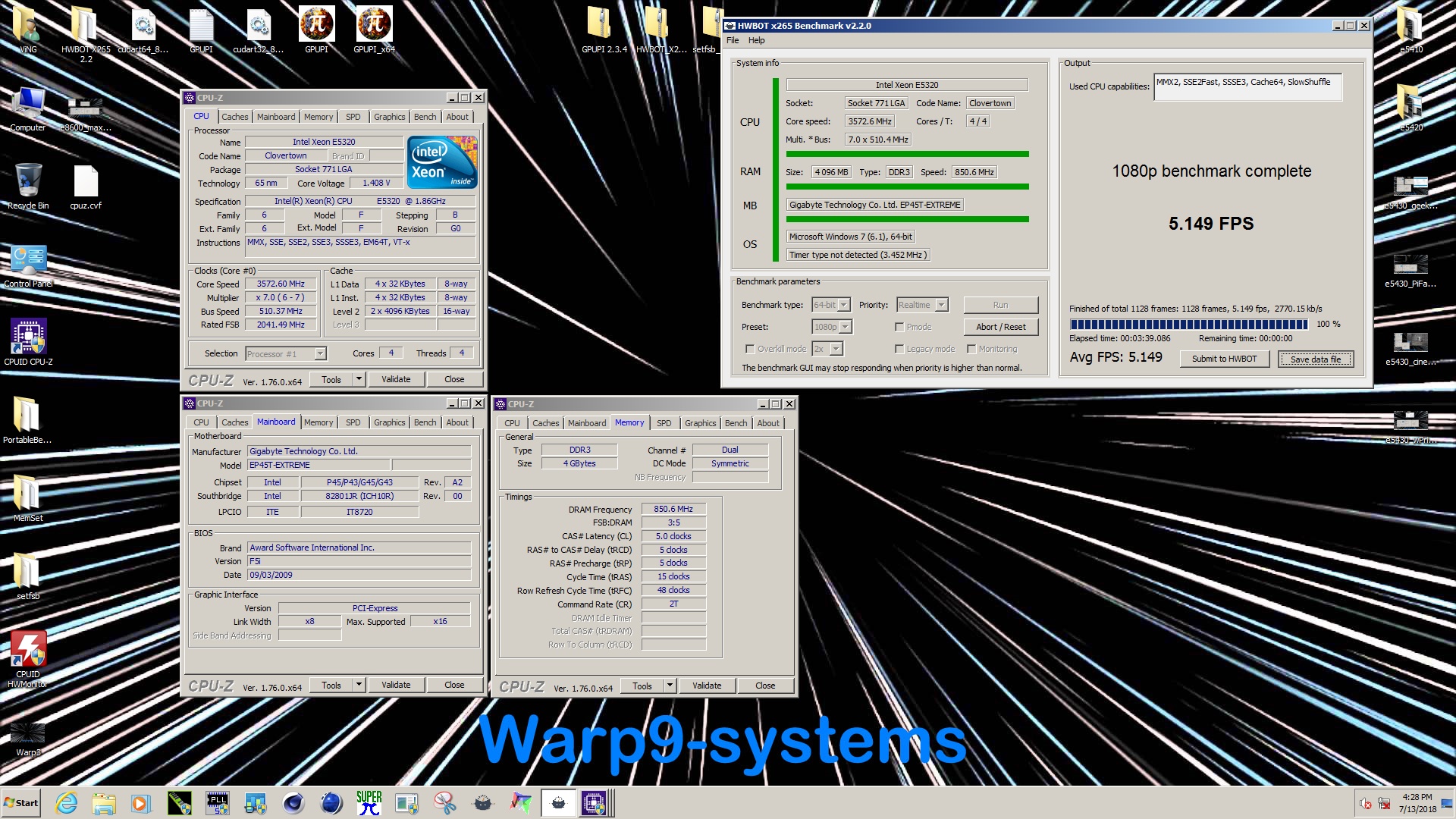Click the Model field EP45T-EXTREME in Mainboard window
Viewport: 1456px width, 819px height.
click(318, 466)
